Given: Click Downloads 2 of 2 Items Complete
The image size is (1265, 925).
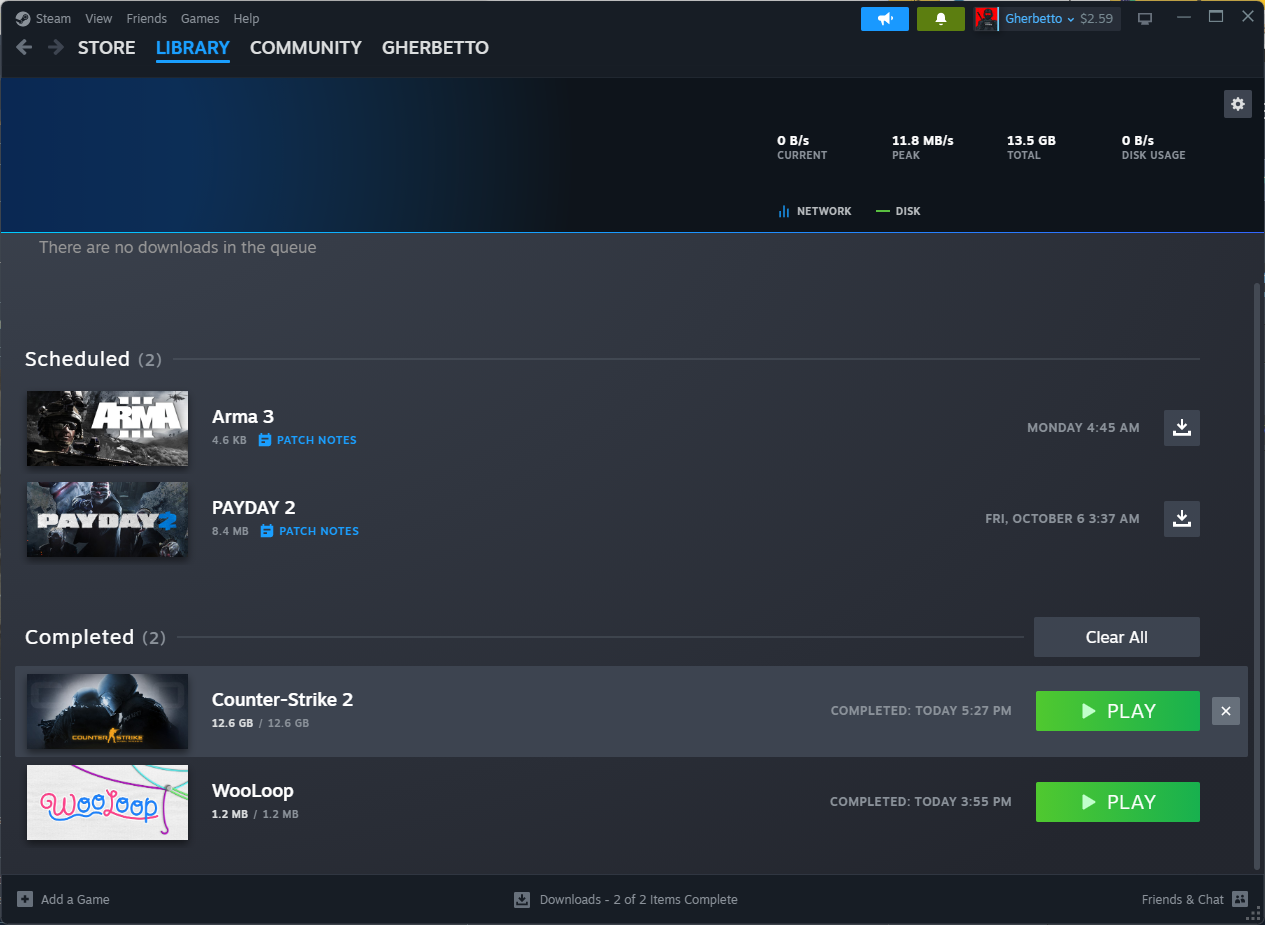Looking at the screenshot, I should (x=639, y=899).
